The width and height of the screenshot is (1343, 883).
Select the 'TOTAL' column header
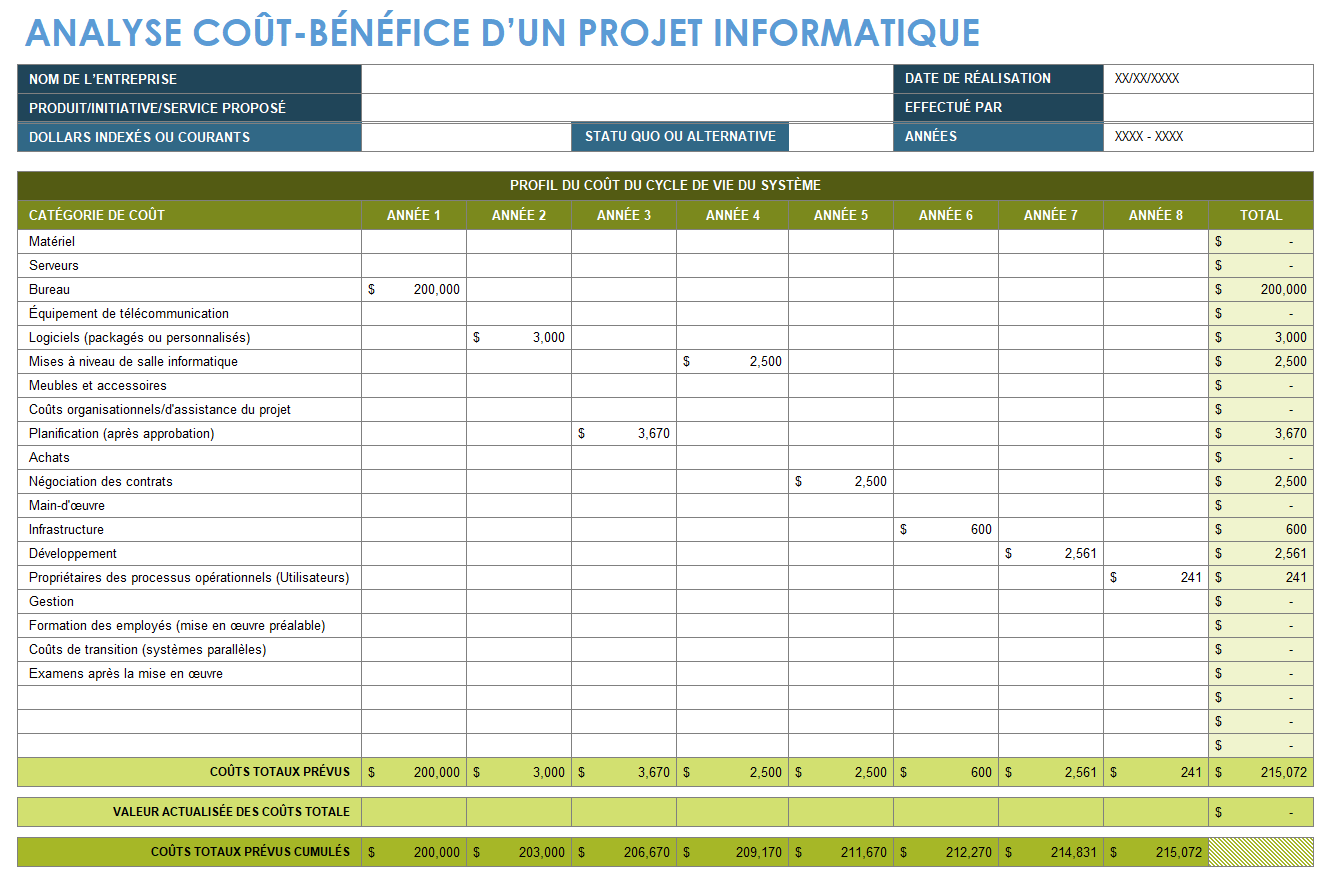[1261, 215]
